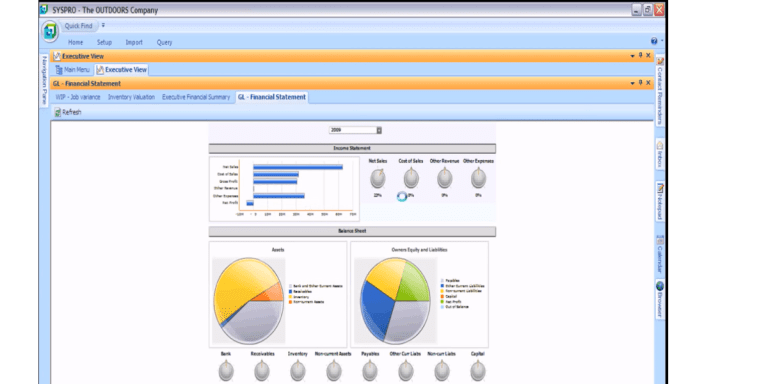Screen dimensions: 768x384
Task: Click the Net Sales gauge dial
Action: [x=378, y=178]
